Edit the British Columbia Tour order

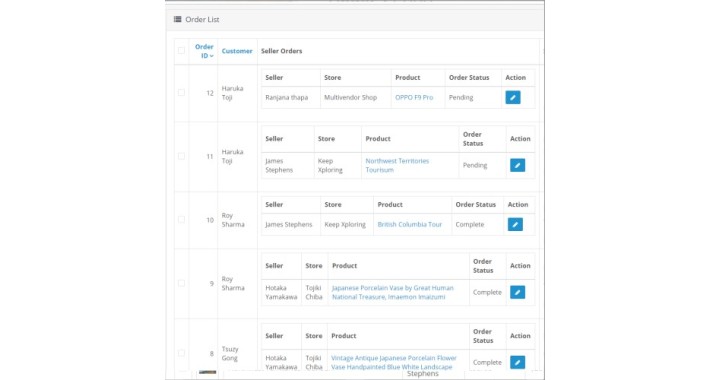pos(515,225)
